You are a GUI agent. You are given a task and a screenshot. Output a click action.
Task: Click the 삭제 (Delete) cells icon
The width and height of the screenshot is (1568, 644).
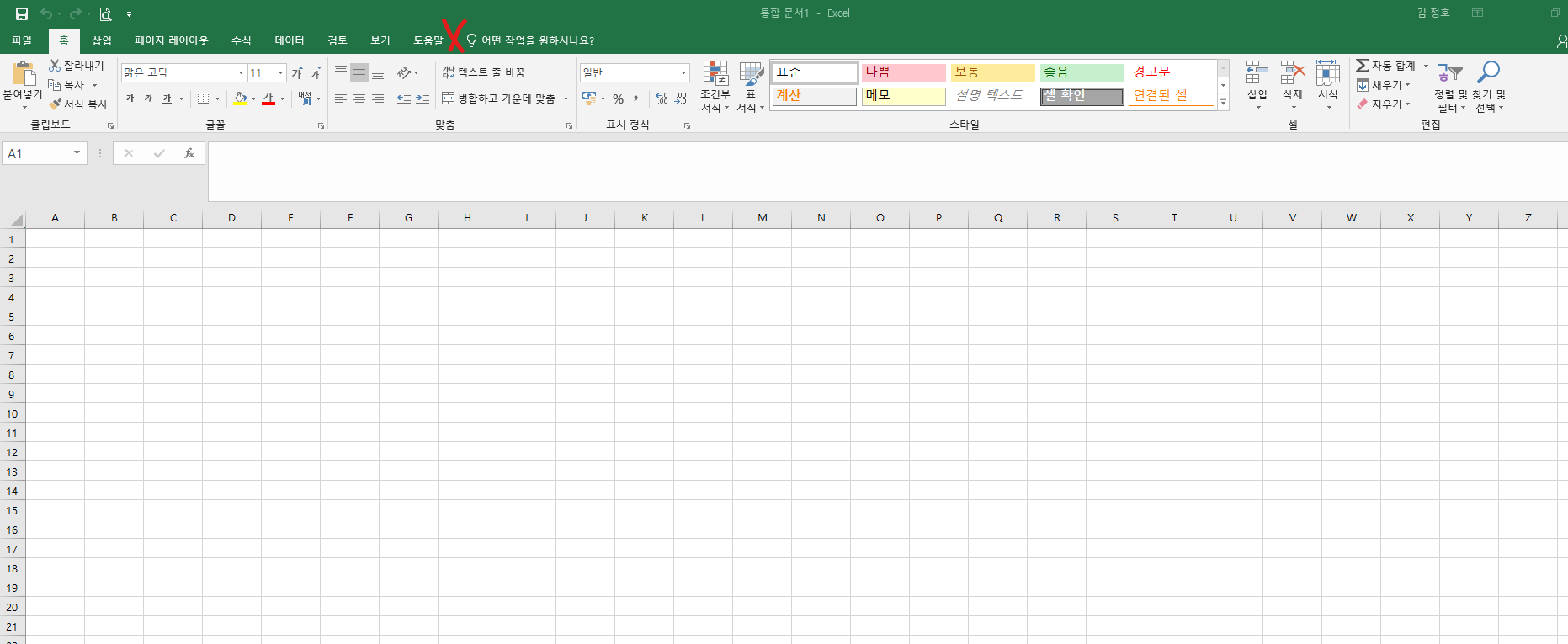pyautogui.click(x=1293, y=73)
